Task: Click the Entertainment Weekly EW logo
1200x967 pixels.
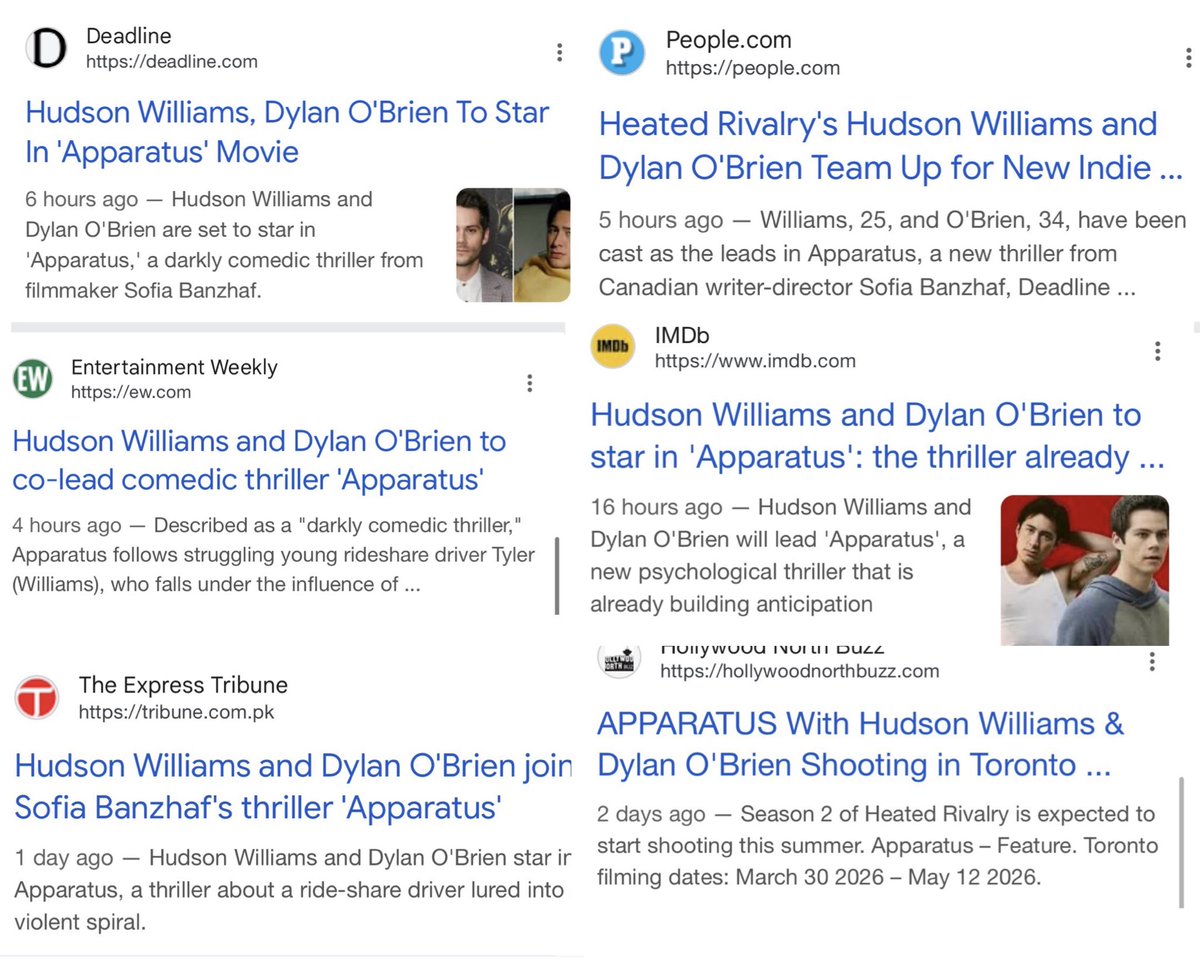Action: pos(32,380)
